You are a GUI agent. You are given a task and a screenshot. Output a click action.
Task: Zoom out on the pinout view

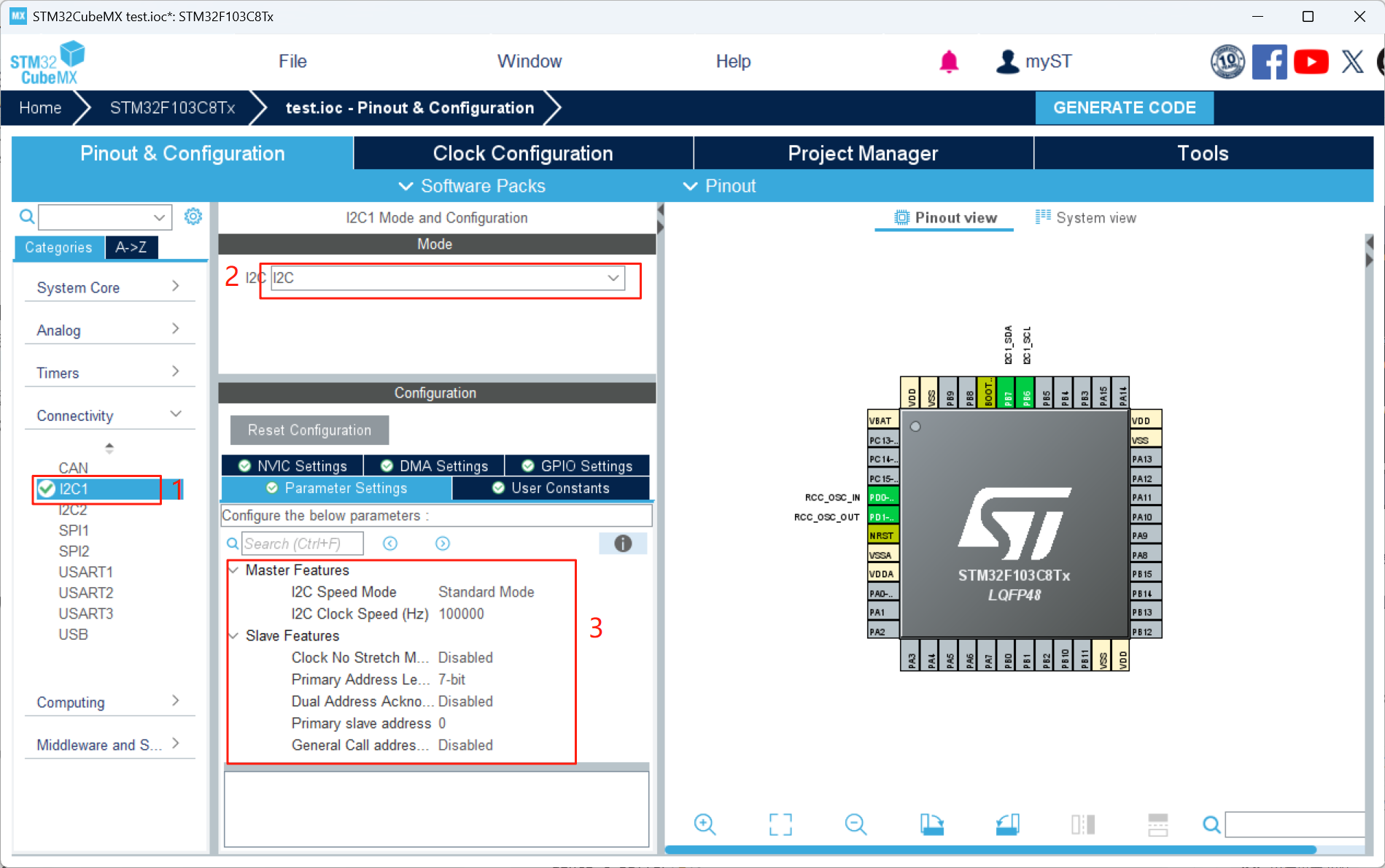coord(856,824)
